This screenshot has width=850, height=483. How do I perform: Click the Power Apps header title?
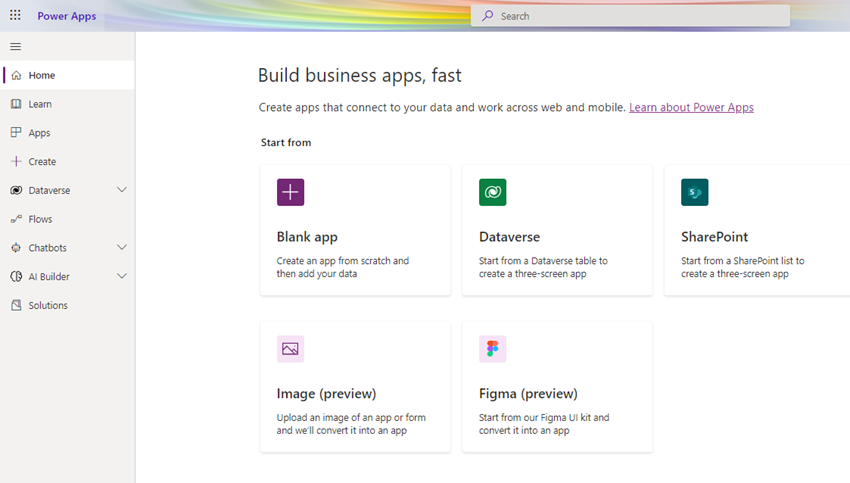tap(67, 16)
